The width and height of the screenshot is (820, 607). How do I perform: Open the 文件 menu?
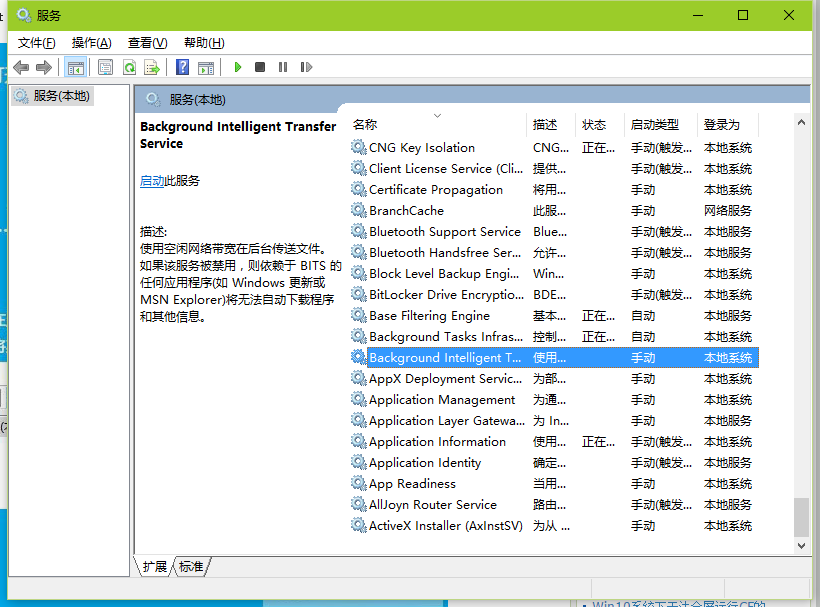[36, 42]
